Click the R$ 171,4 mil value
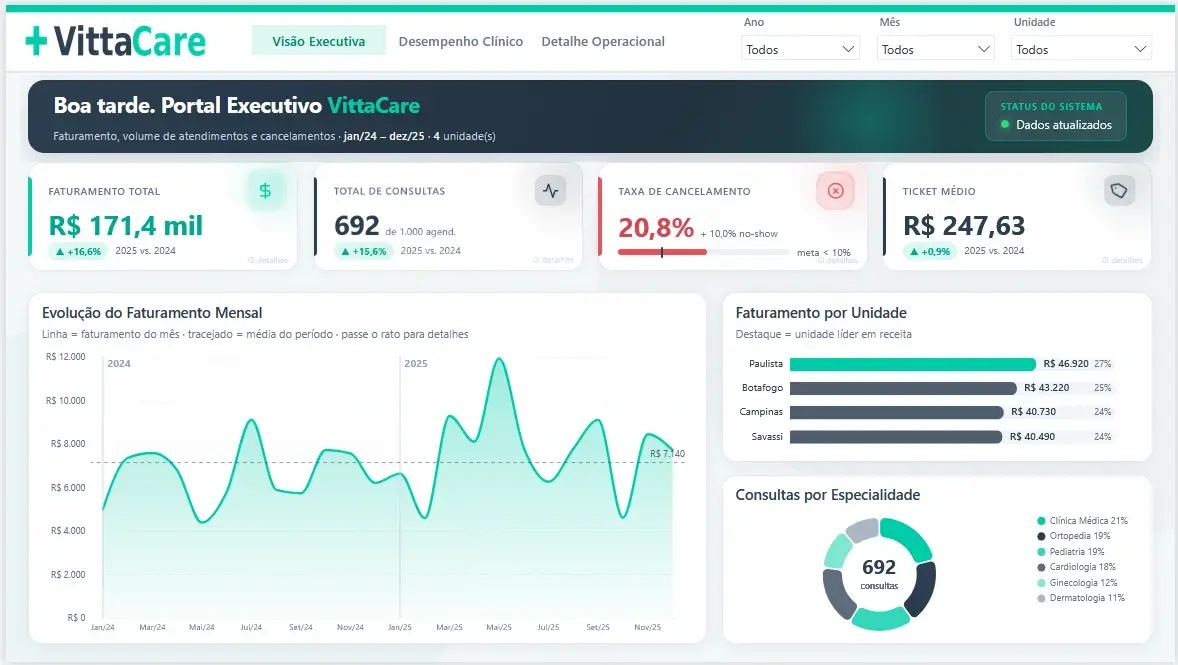Image resolution: width=1178 pixels, height=665 pixels. [x=125, y=225]
